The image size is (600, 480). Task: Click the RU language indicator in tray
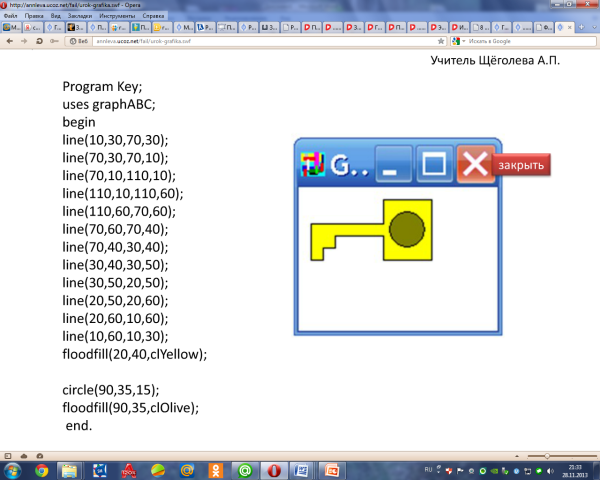(x=430, y=468)
